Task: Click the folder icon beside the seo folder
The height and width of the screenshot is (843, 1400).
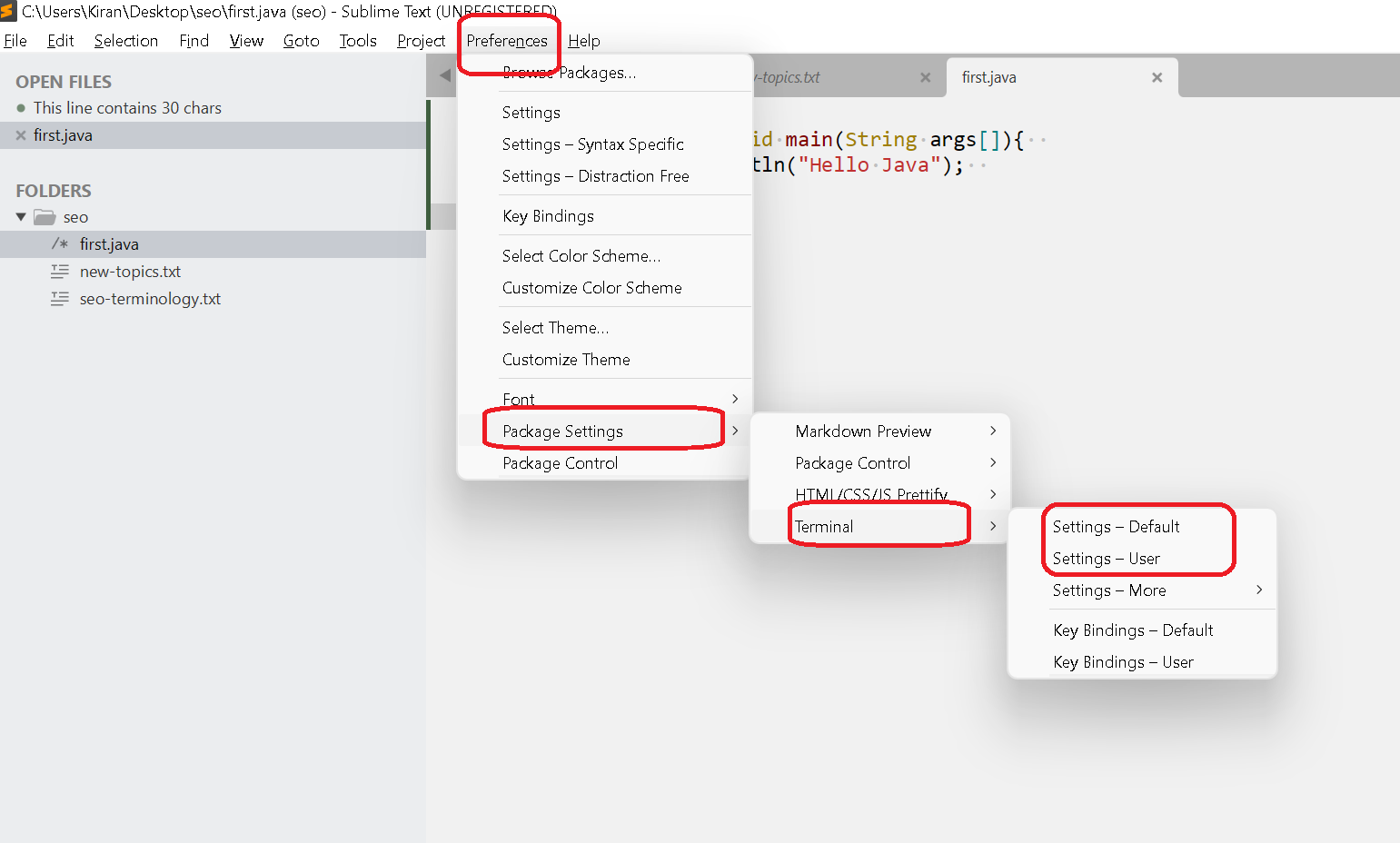Action: click(45, 216)
